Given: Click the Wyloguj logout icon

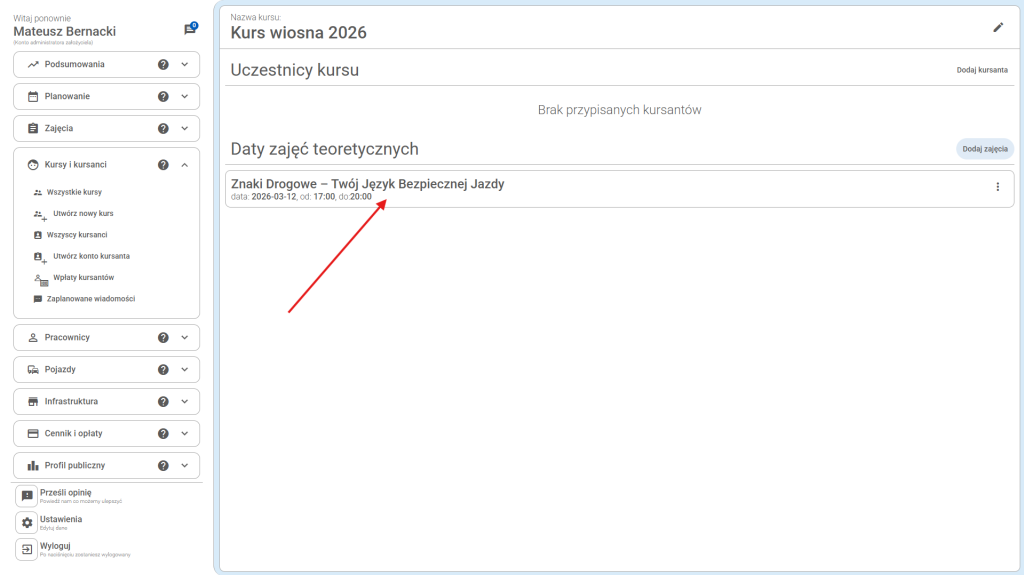Looking at the screenshot, I should point(27,549).
